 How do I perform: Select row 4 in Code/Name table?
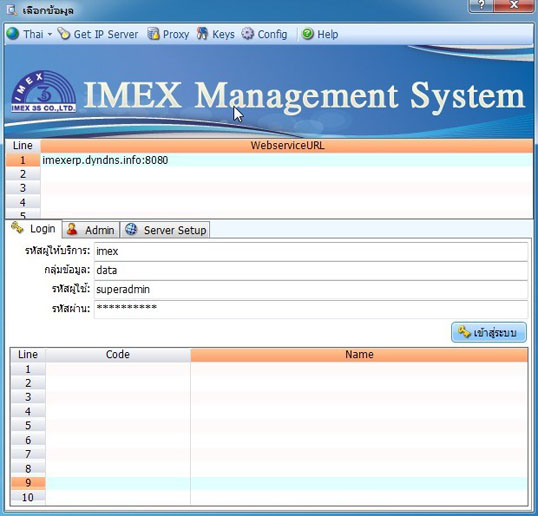pyautogui.click(x=269, y=412)
